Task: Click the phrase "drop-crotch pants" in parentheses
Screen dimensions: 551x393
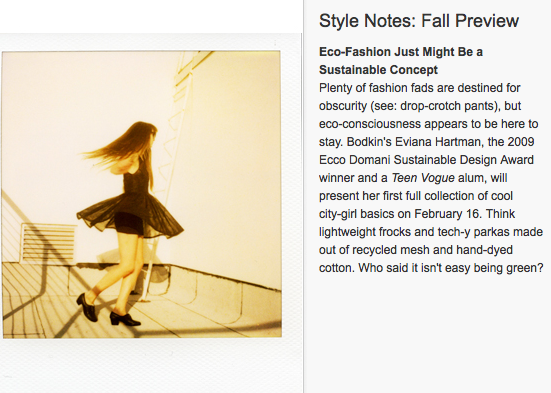Action: (448, 106)
